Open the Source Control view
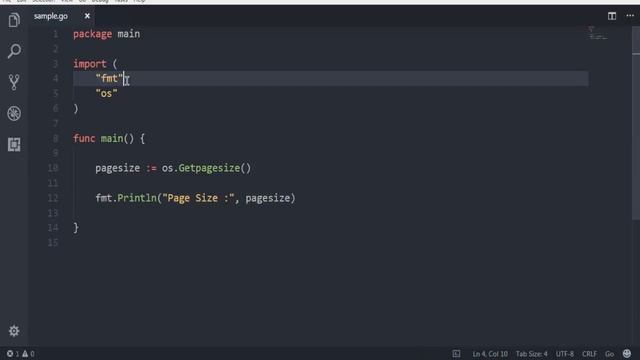 [x=14, y=82]
